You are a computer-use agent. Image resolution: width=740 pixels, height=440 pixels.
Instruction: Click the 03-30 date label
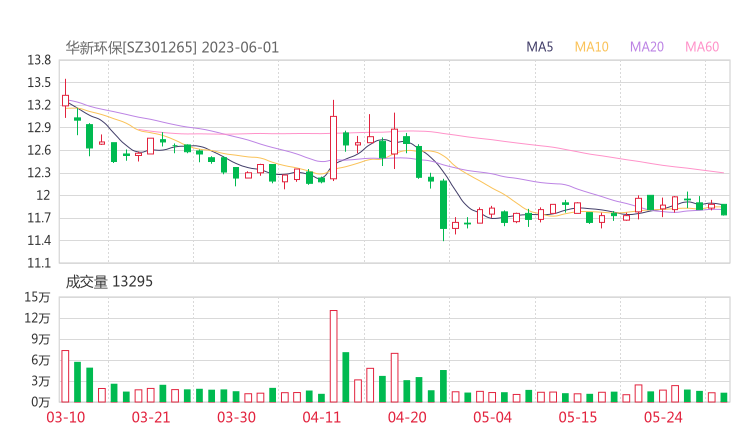click(x=236, y=417)
